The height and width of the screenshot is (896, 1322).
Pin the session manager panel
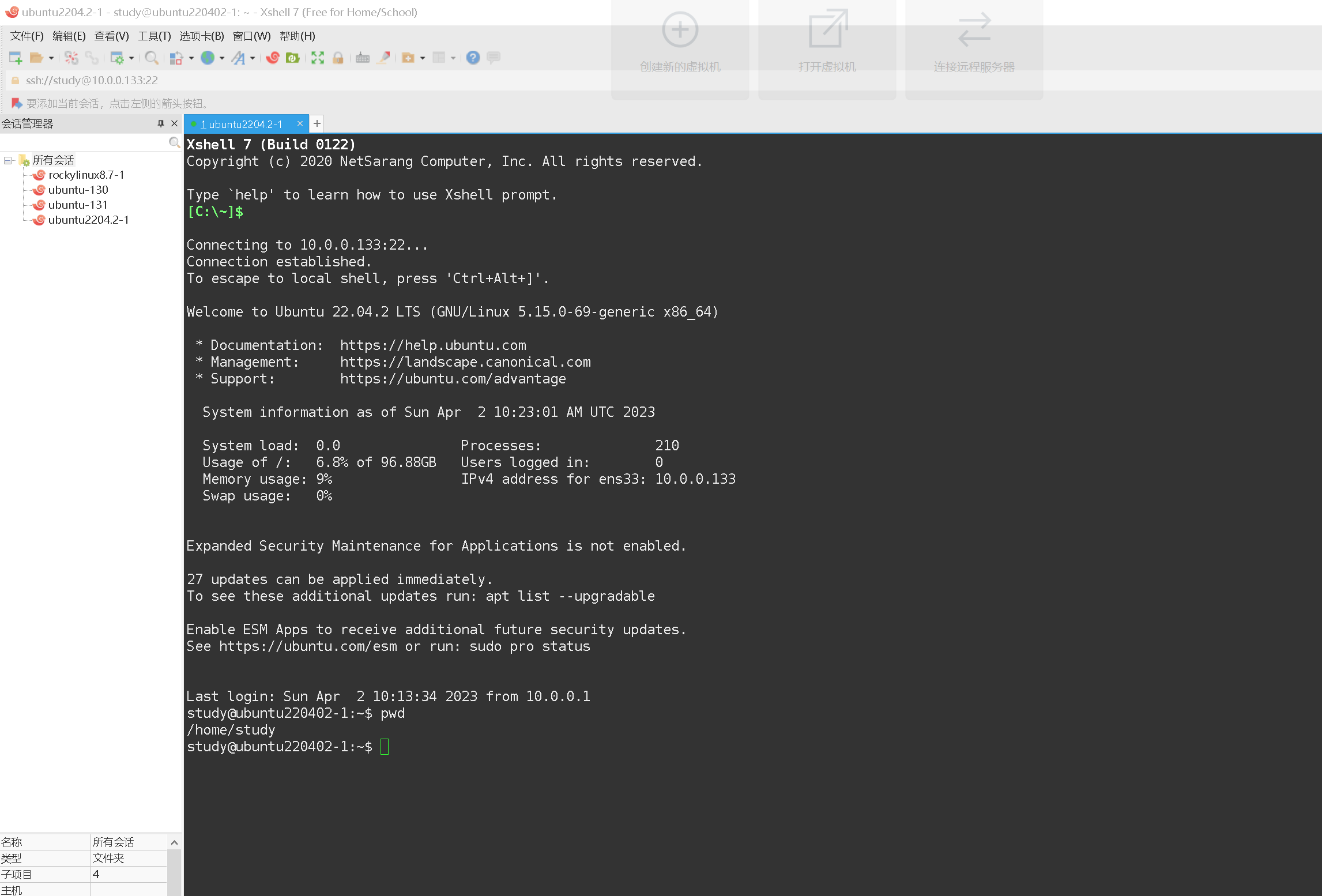point(161,123)
